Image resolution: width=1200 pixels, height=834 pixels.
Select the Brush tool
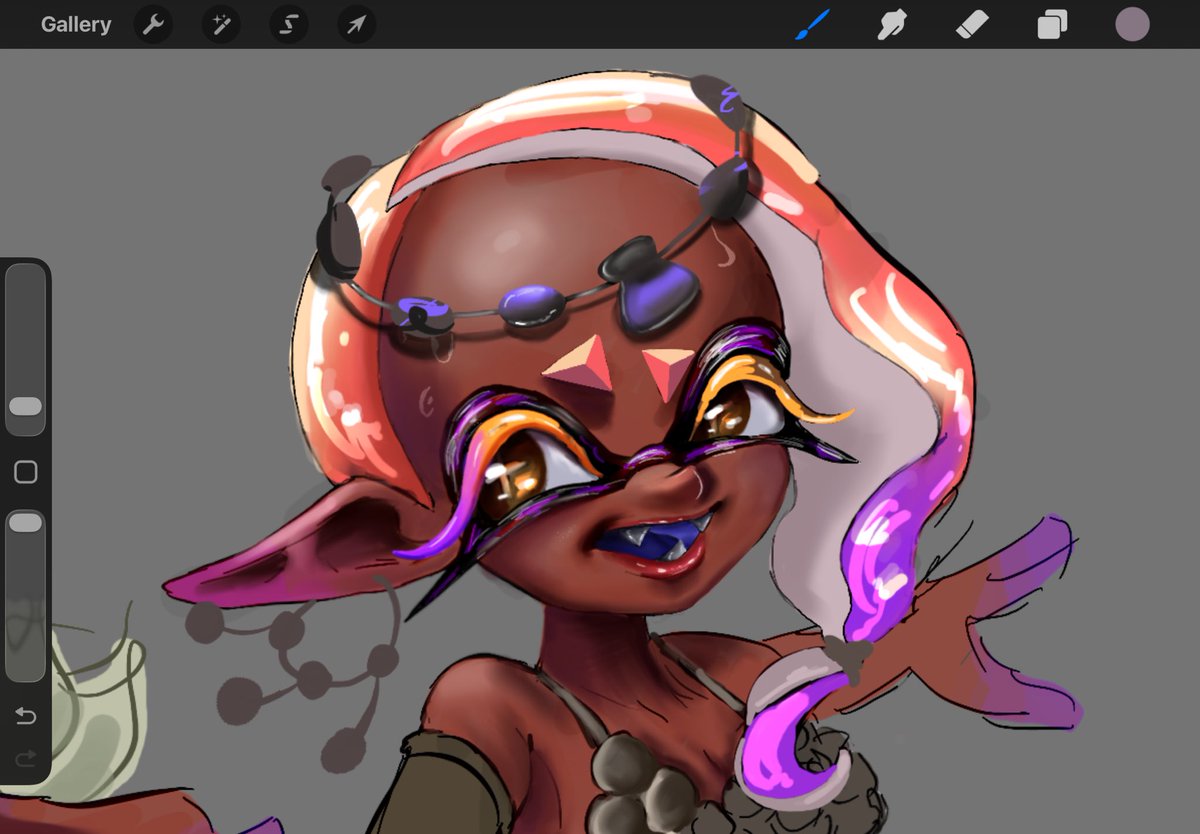pos(813,24)
